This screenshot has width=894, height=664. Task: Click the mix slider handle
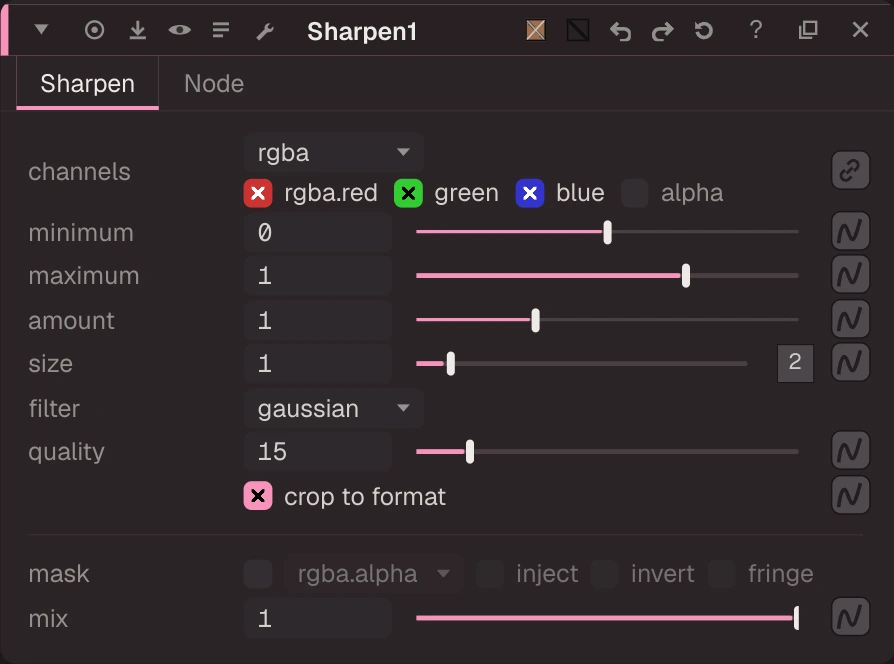pos(796,618)
